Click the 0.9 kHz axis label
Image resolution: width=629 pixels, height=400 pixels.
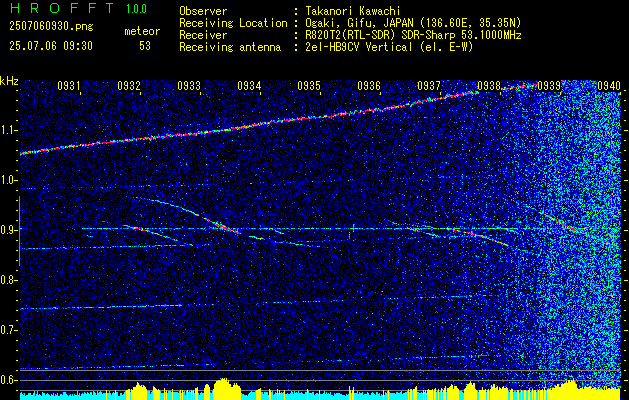(9, 230)
